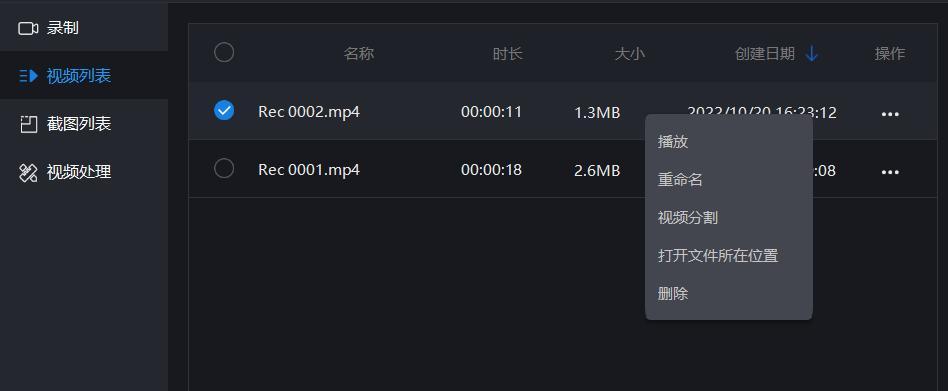Click the 时长 column header
Viewport: 948px width, 391px height.
coord(507,54)
